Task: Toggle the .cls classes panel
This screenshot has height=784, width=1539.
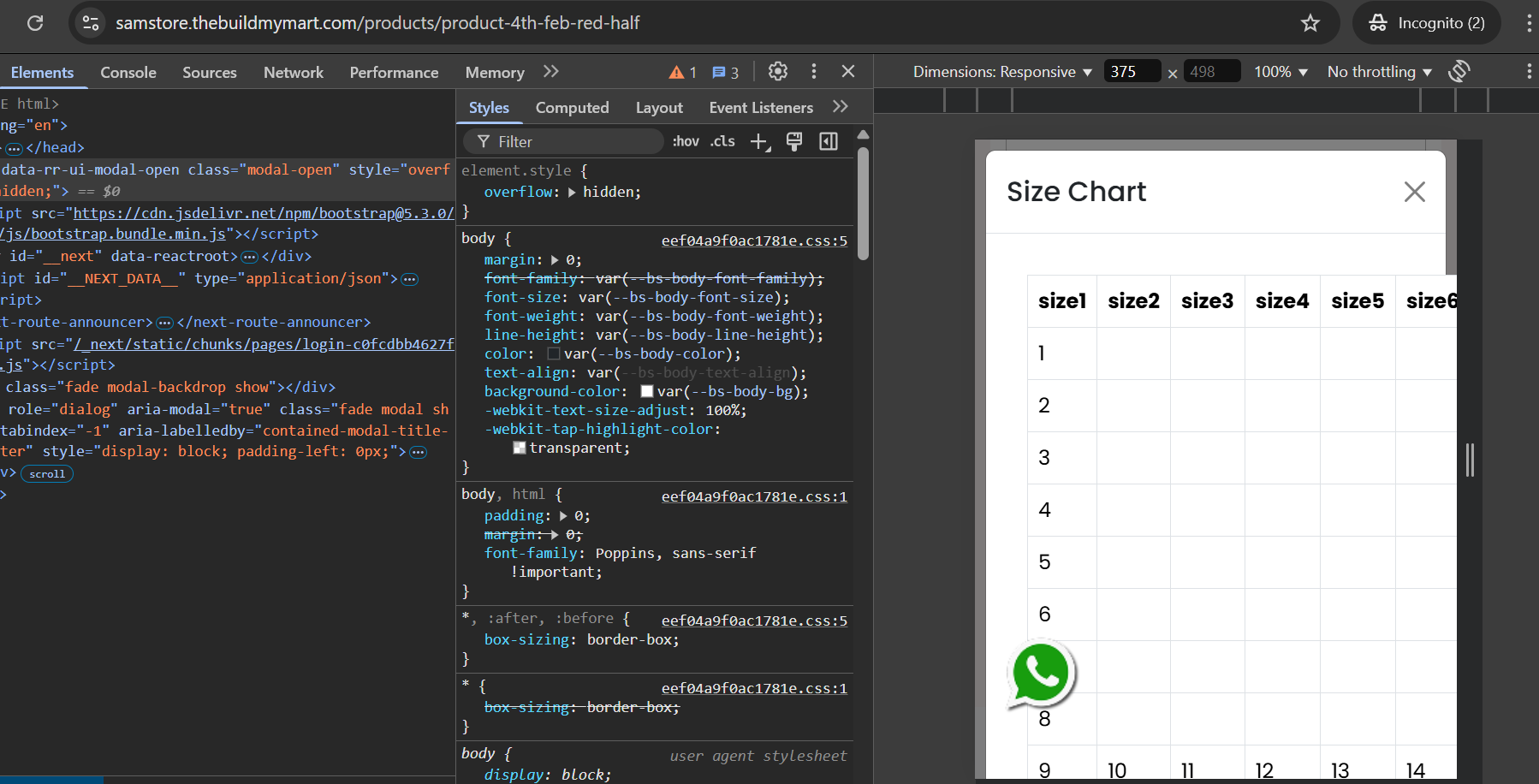Action: coord(722,141)
